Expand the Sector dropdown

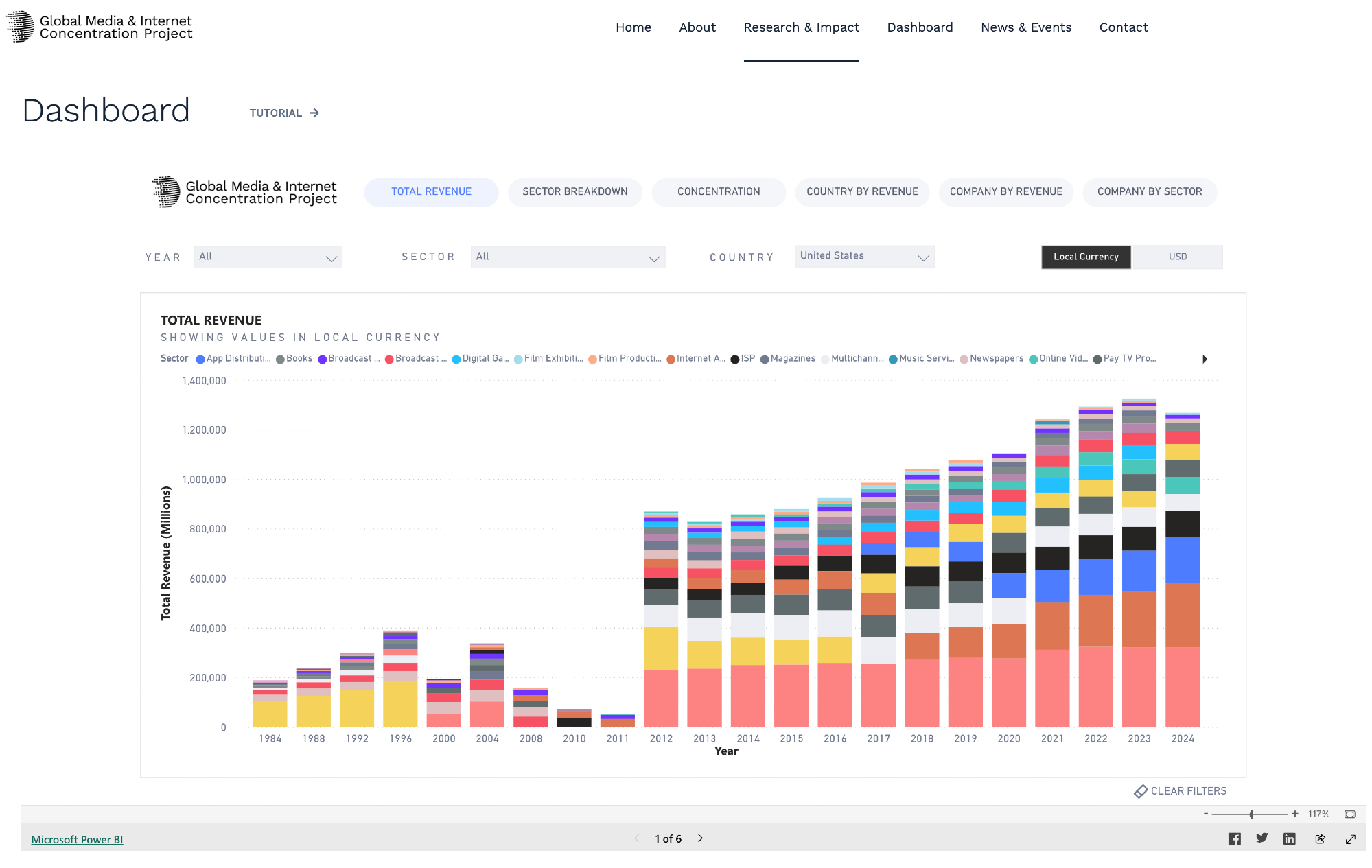coord(568,257)
